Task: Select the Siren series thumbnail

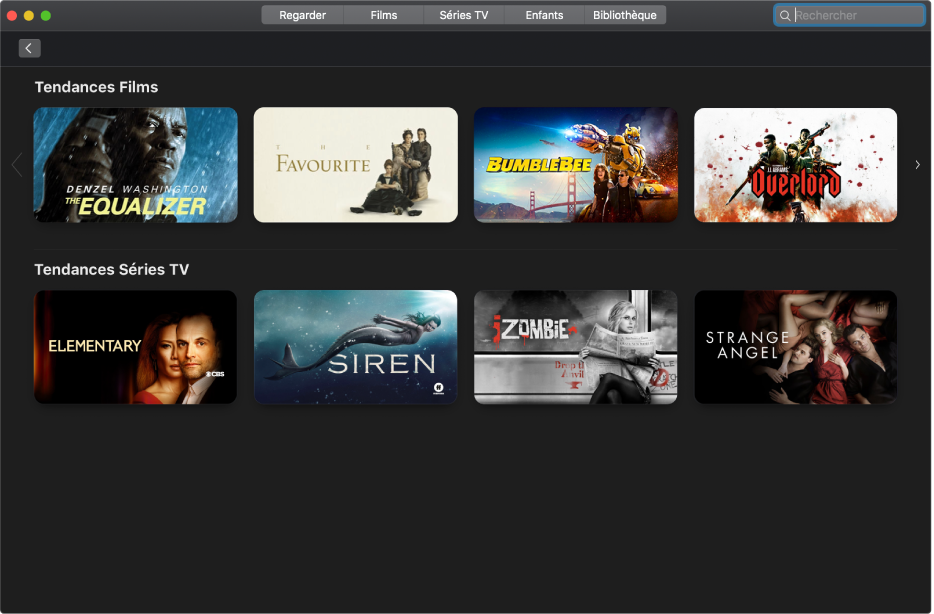Action: point(356,347)
